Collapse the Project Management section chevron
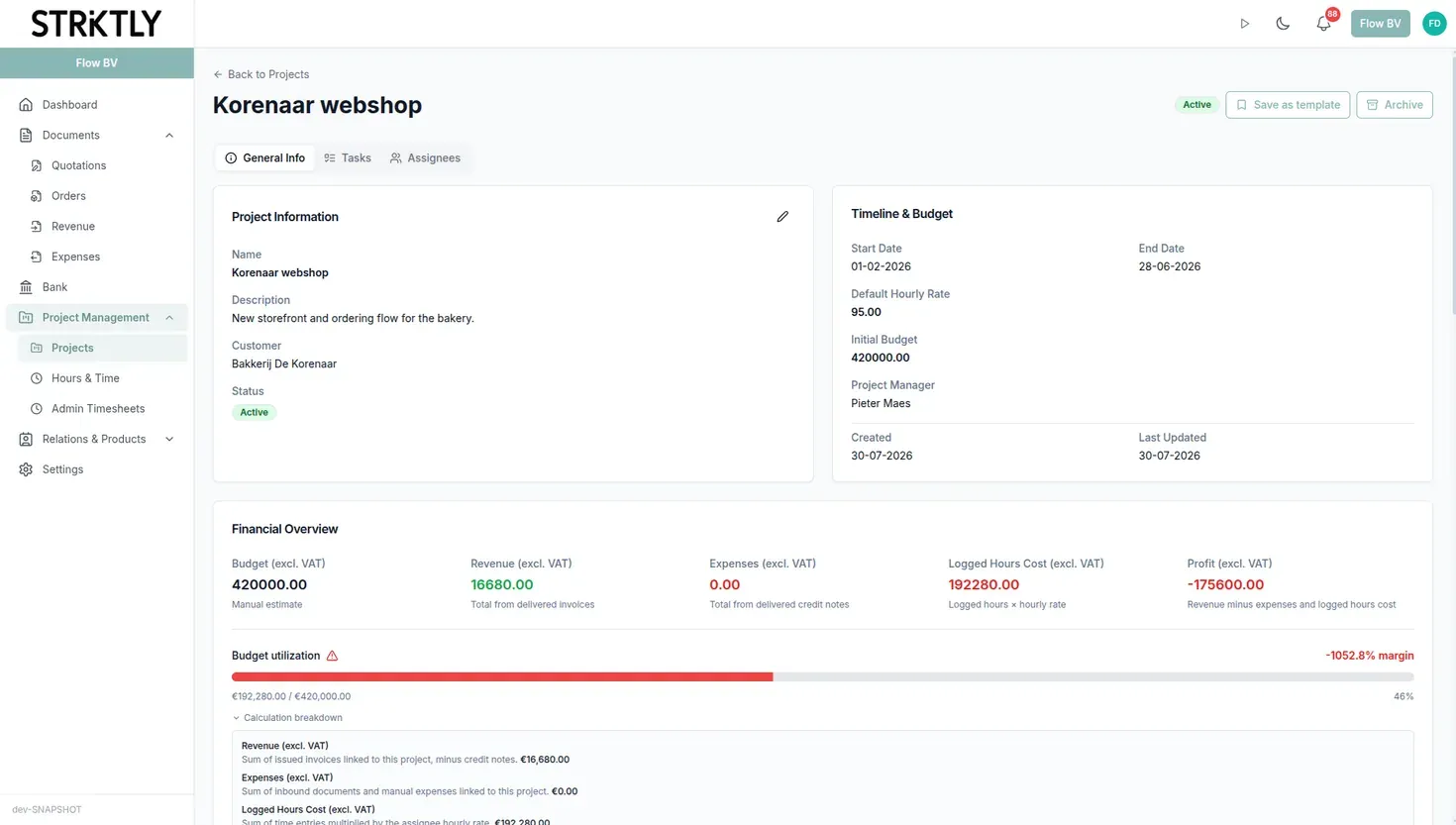Image resolution: width=1456 pixels, height=825 pixels. pyautogui.click(x=169, y=318)
